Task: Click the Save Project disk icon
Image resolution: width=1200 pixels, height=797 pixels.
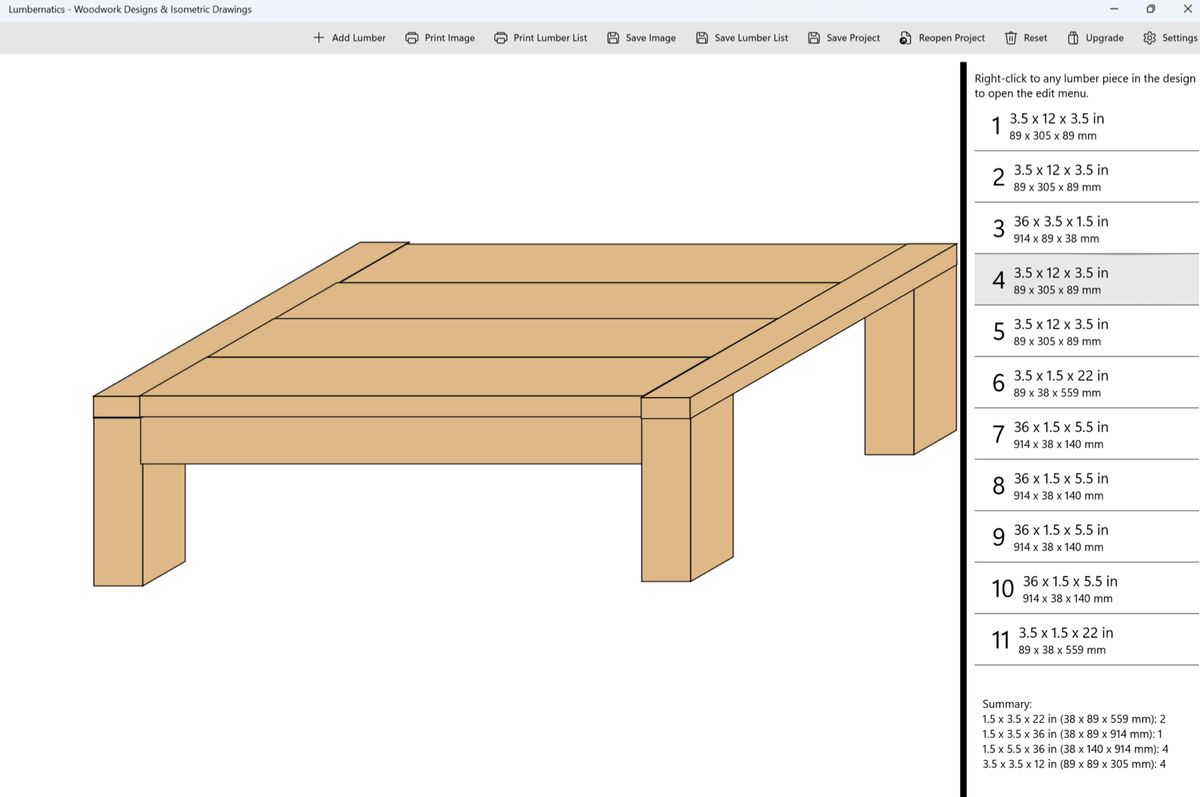Action: click(814, 38)
